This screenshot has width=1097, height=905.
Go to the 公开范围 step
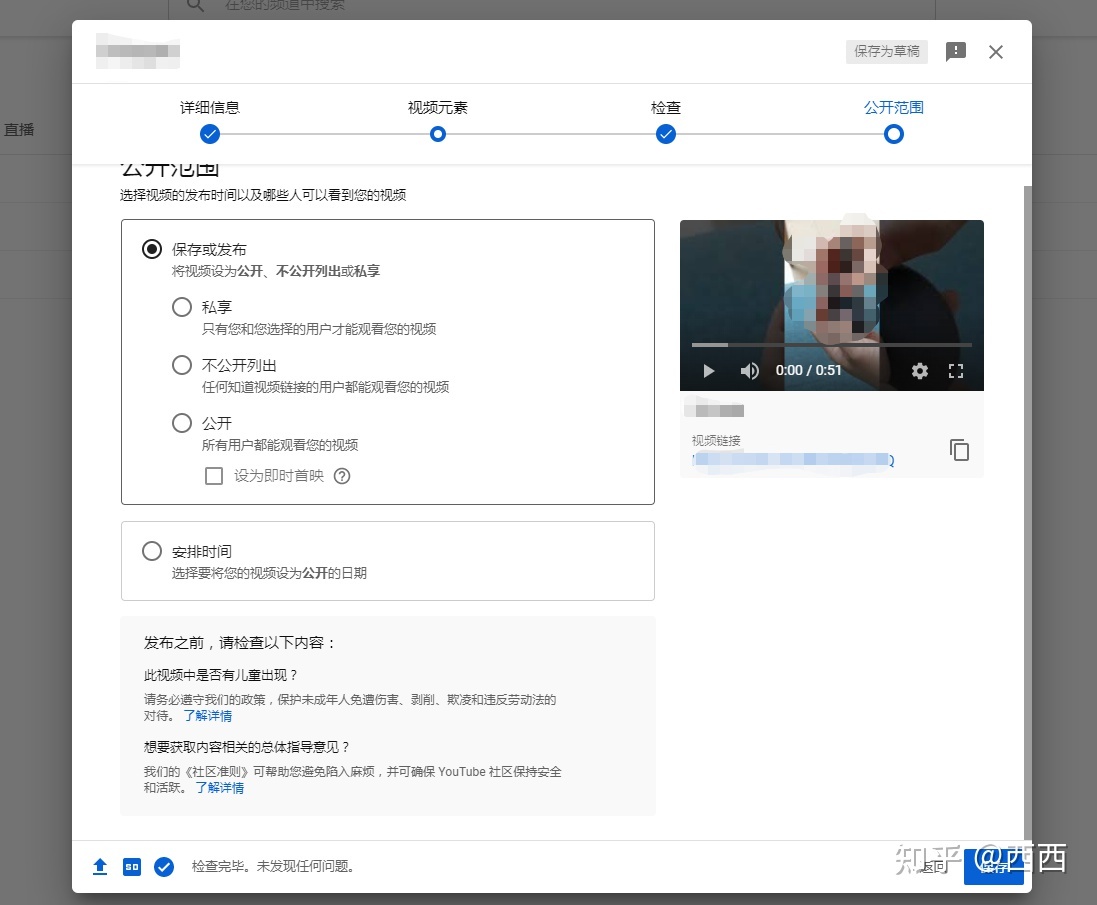893,121
